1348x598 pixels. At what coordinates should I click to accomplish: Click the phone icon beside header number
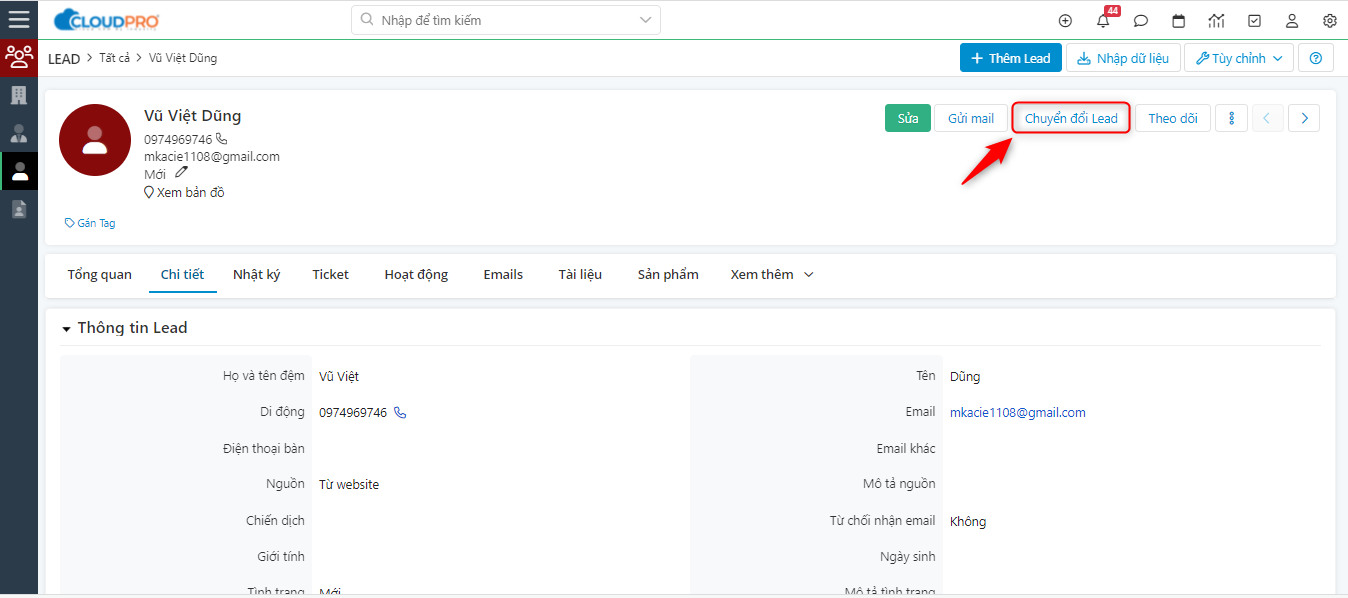tap(222, 139)
